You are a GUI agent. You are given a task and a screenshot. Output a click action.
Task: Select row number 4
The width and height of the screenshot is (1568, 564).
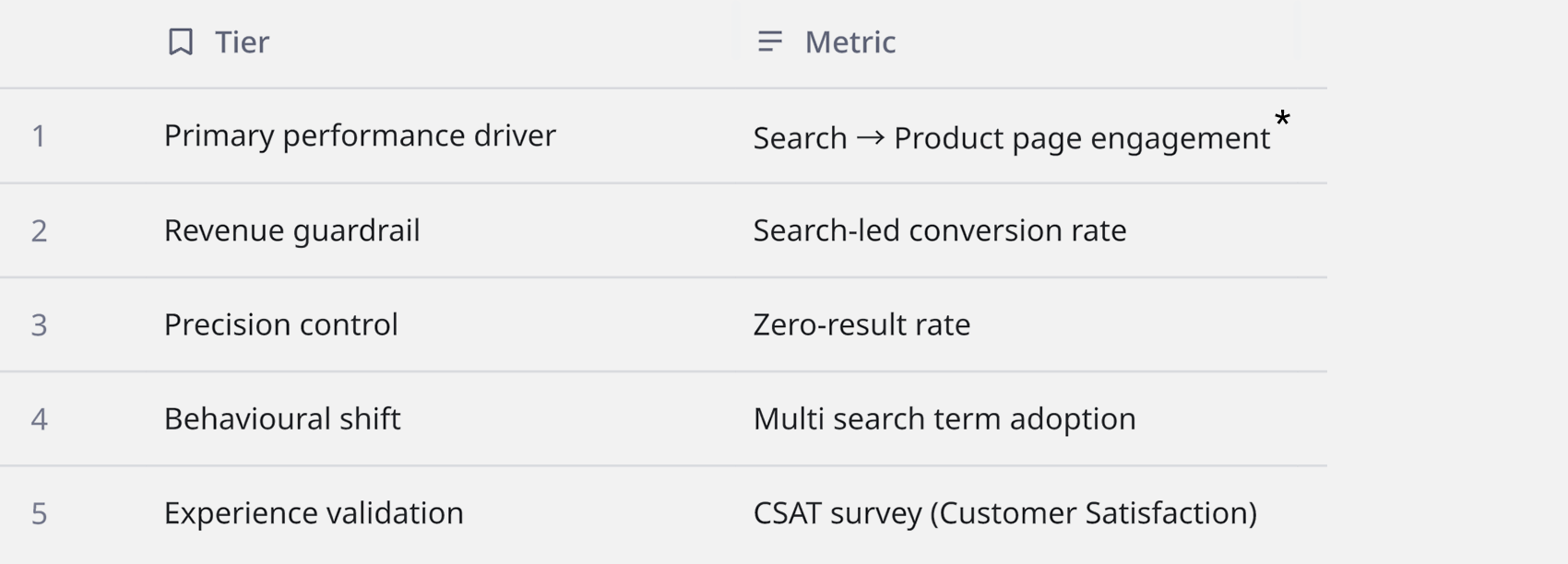coord(39,419)
